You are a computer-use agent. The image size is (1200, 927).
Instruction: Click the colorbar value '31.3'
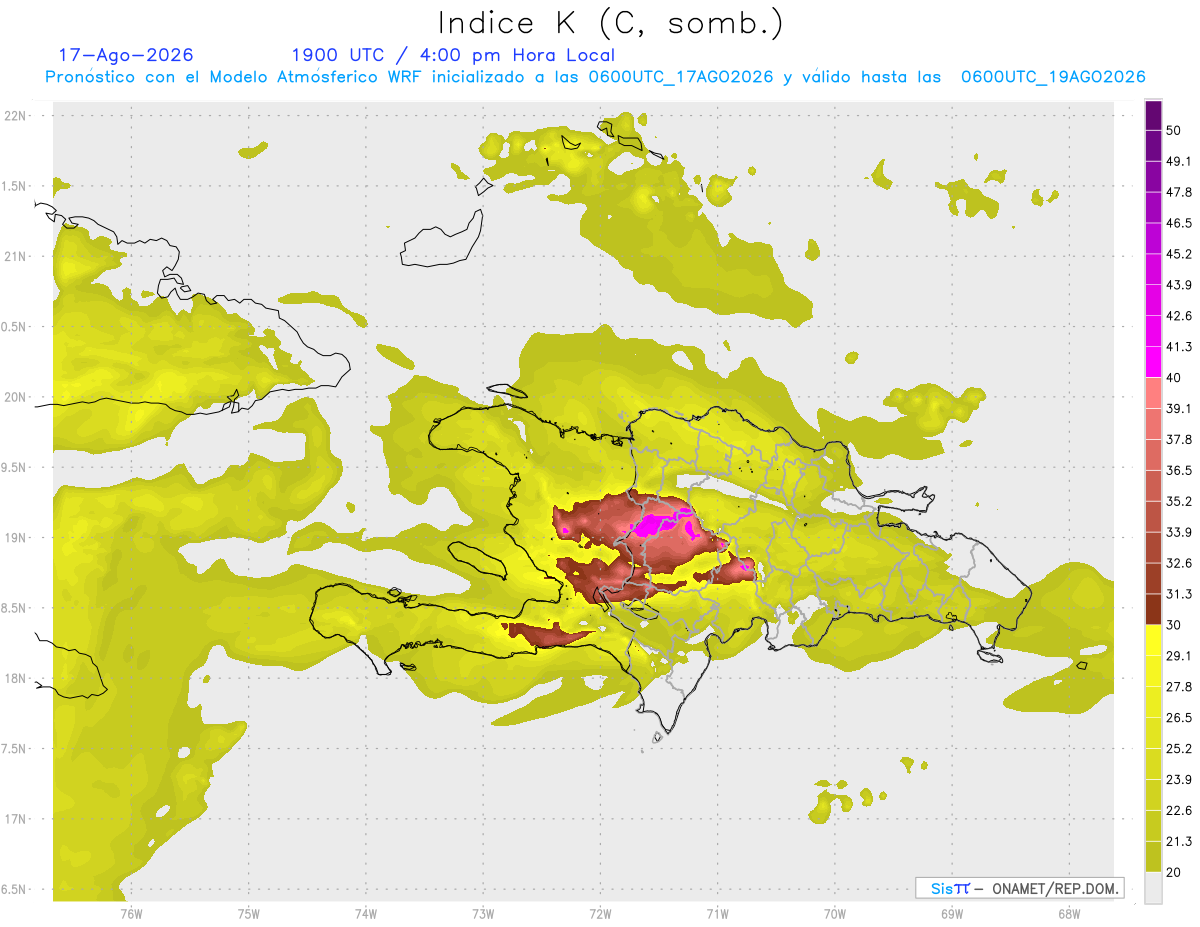tap(1180, 594)
